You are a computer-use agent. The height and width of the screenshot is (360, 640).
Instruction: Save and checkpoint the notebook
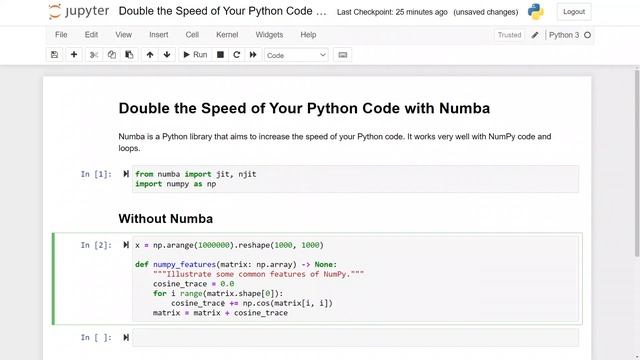[x=54, y=55]
